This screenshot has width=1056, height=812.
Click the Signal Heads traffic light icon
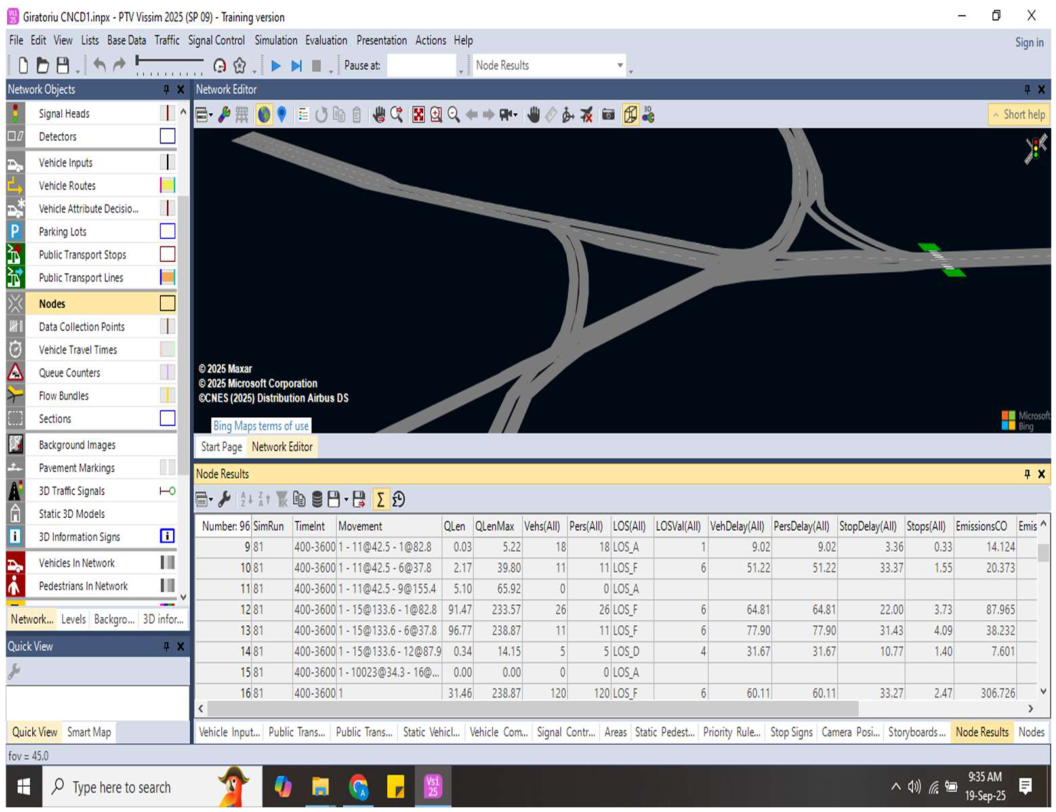(x=15, y=113)
